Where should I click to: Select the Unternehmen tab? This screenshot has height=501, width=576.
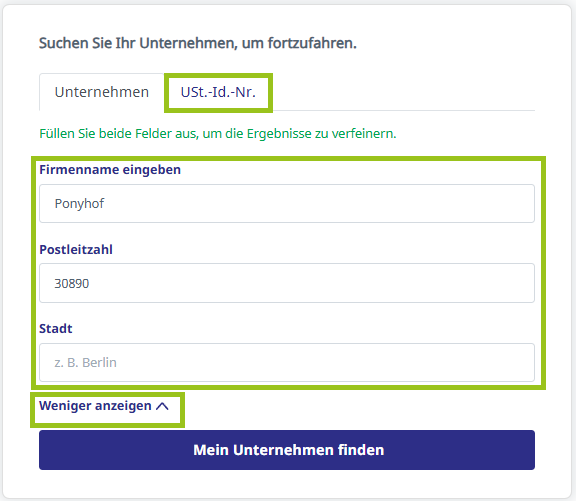point(102,92)
